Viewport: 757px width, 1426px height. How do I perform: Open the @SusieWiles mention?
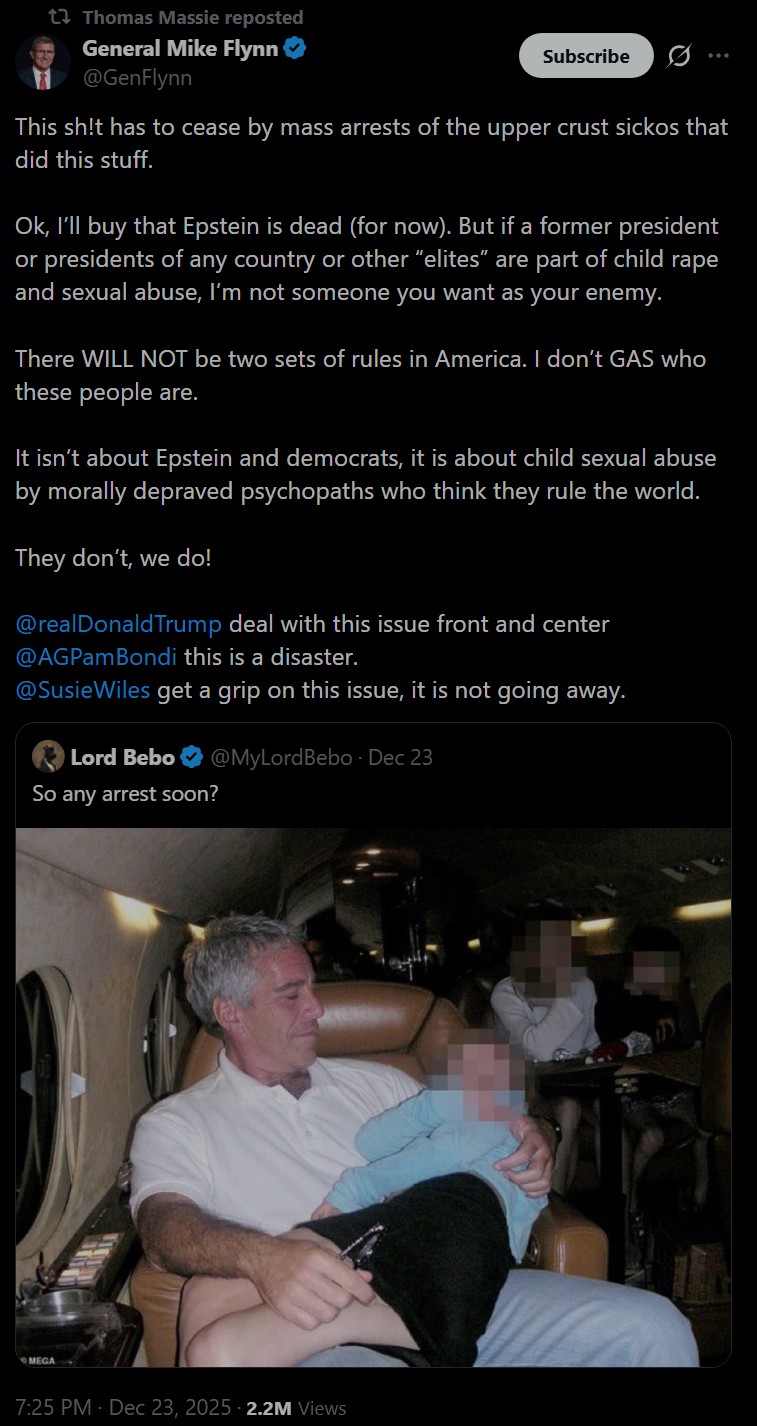coord(83,691)
